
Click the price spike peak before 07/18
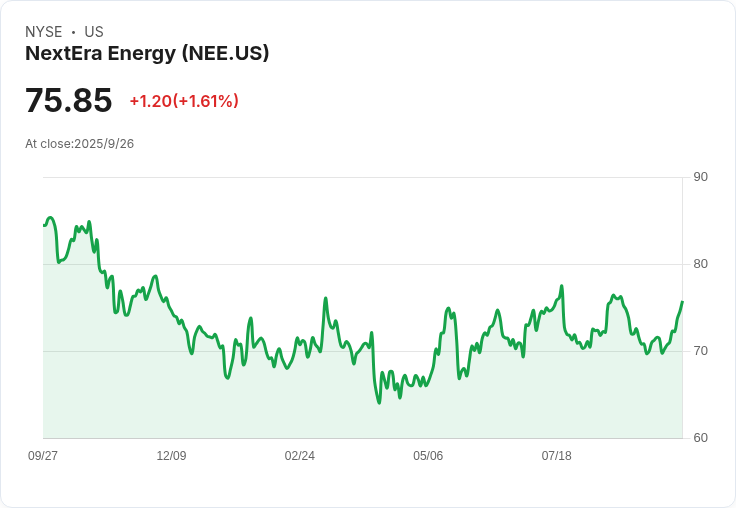click(x=561, y=286)
